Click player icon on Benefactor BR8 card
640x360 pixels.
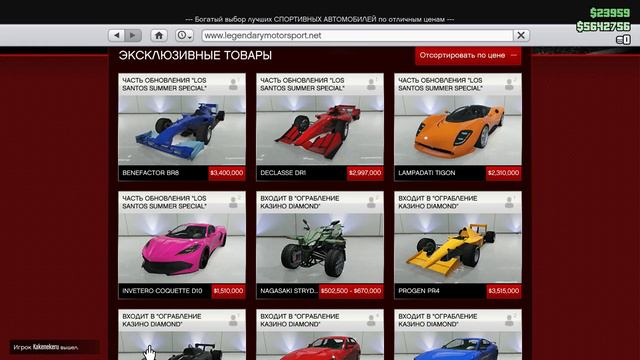tap(233, 84)
